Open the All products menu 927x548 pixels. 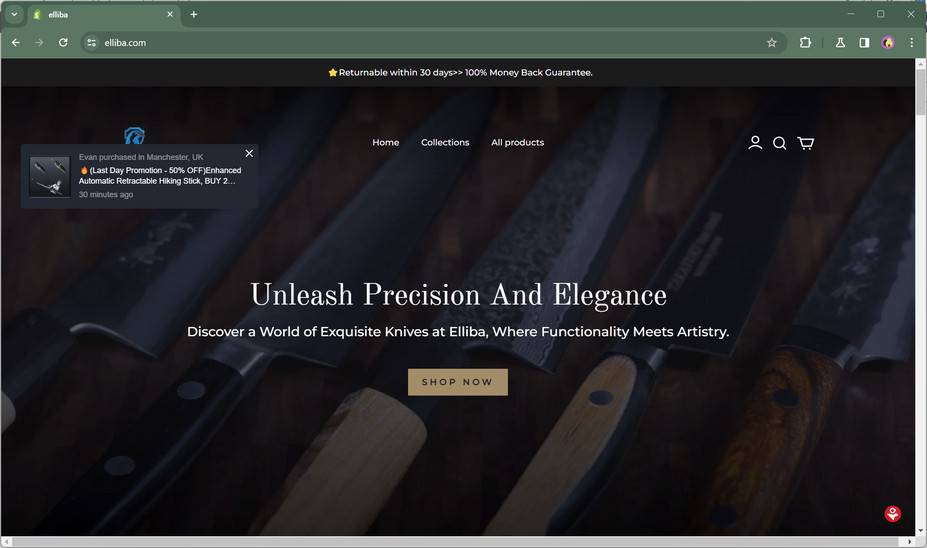click(x=517, y=142)
